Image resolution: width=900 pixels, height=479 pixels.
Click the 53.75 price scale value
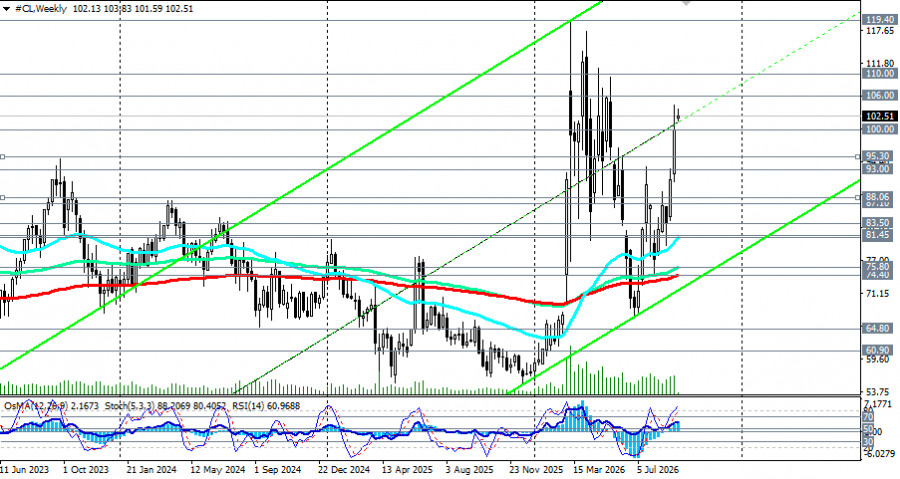tap(880, 392)
